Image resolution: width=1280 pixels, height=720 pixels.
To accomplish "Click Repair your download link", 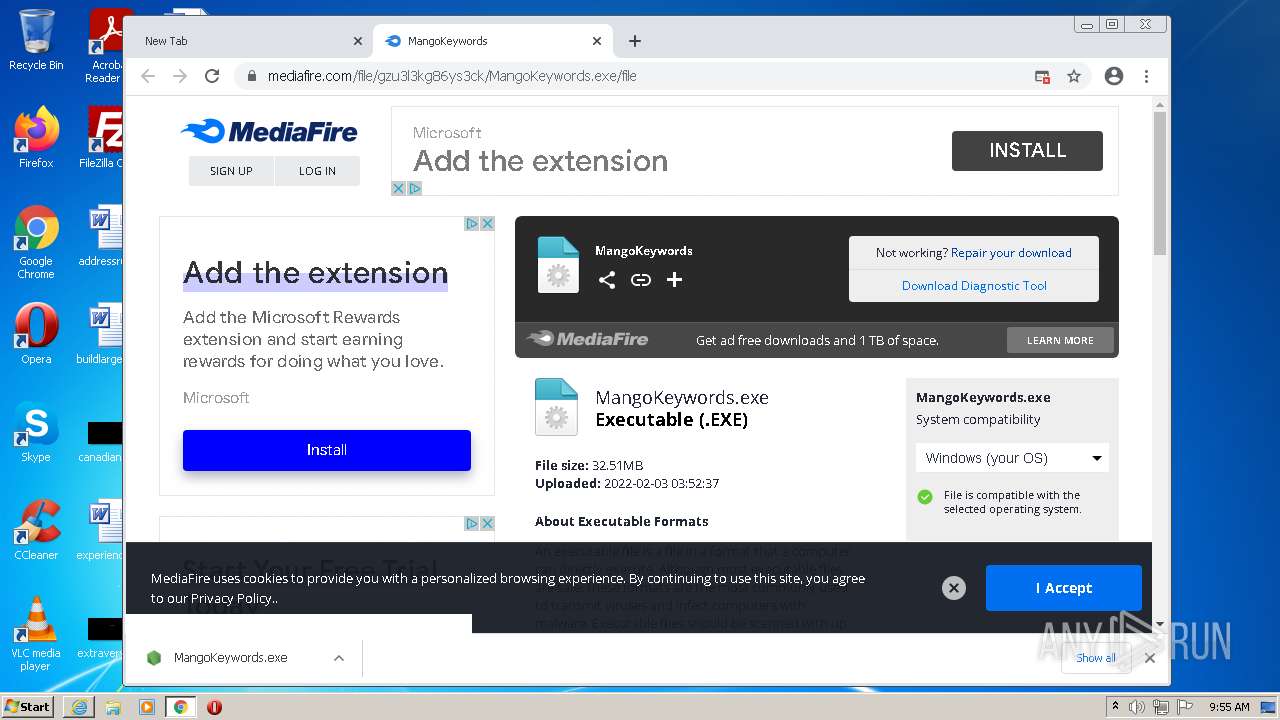I will tap(1011, 253).
